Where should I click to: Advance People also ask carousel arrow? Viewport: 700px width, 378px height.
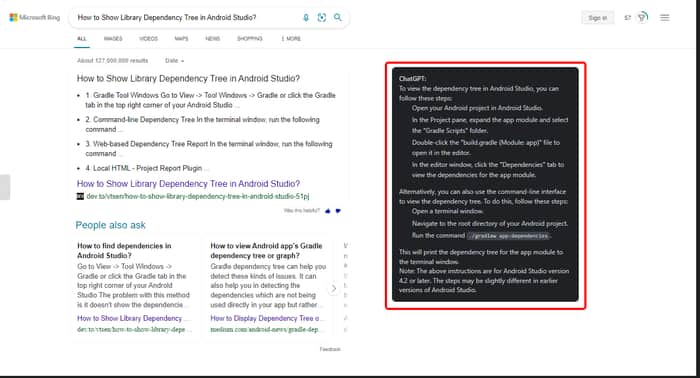[x=333, y=289]
